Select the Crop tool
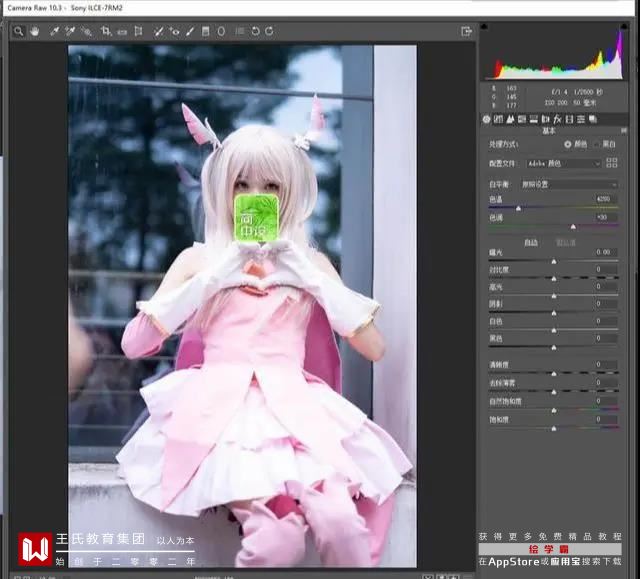The height and width of the screenshot is (579, 640). click(x=106, y=31)
